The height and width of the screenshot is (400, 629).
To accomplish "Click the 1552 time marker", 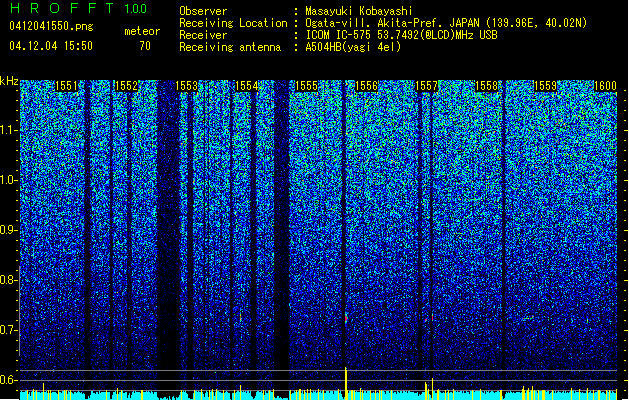I will tap(126, 86).
